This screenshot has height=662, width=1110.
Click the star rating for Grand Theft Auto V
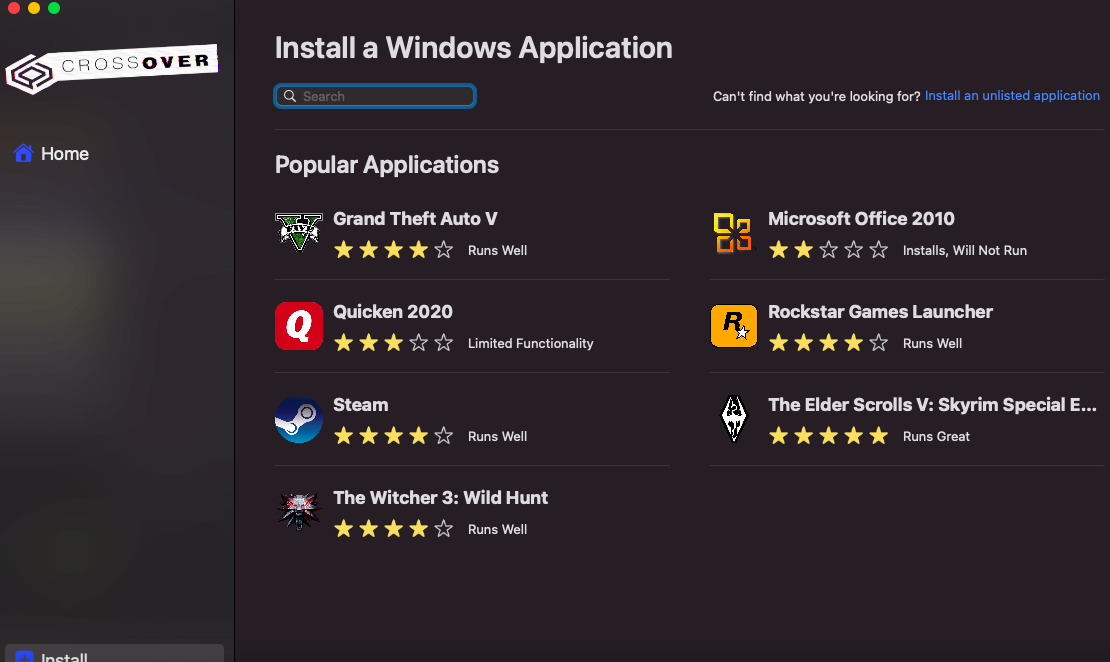[x=394, y=250]
